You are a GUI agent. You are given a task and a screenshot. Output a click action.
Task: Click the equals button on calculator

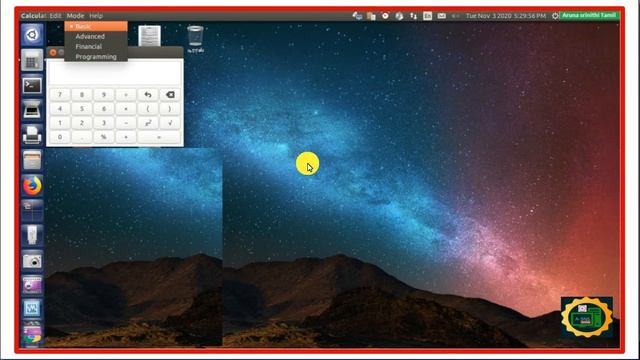159,137
